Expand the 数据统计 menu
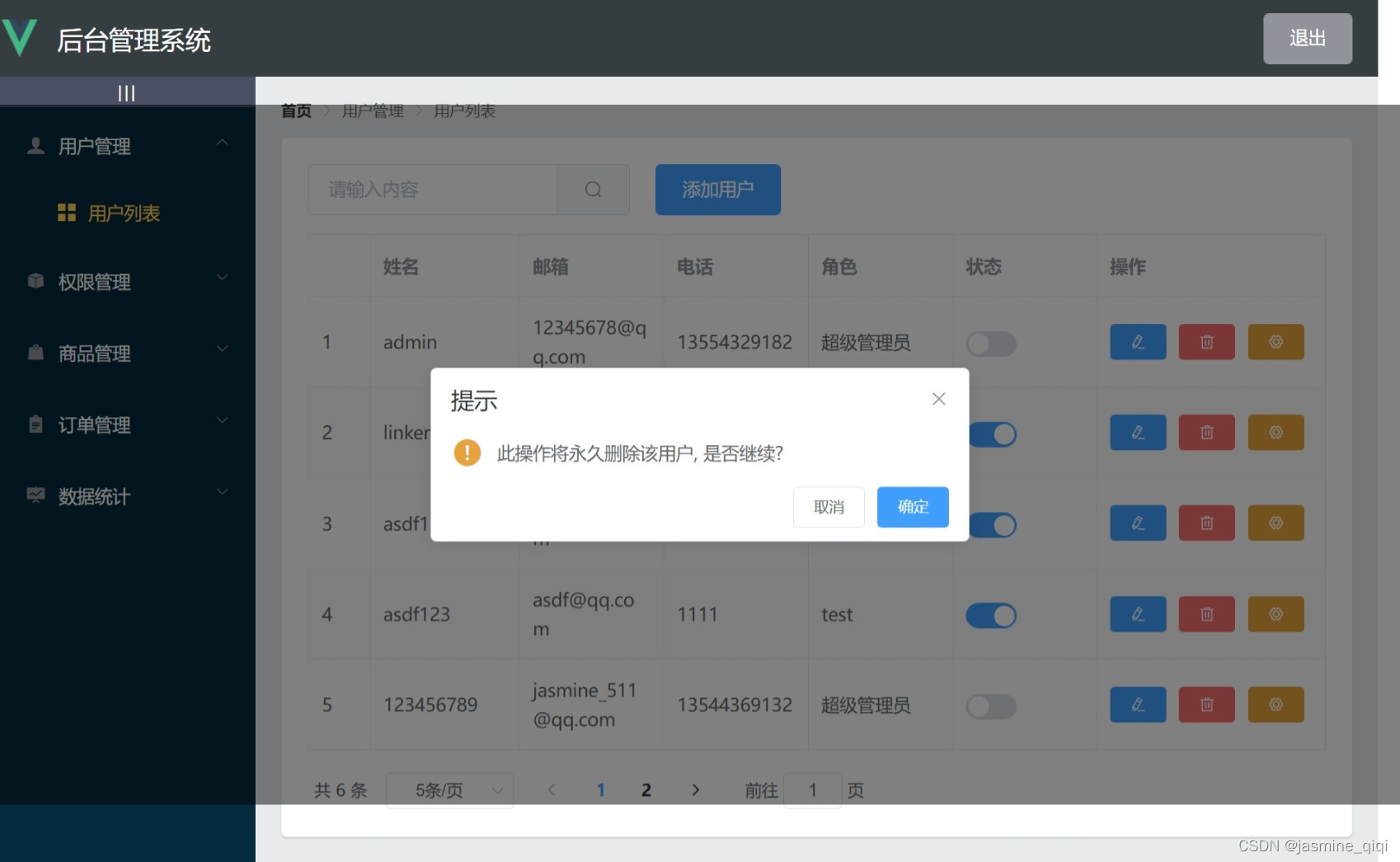This screenshot has height=862, width=1400. click(x=128, y=496)
